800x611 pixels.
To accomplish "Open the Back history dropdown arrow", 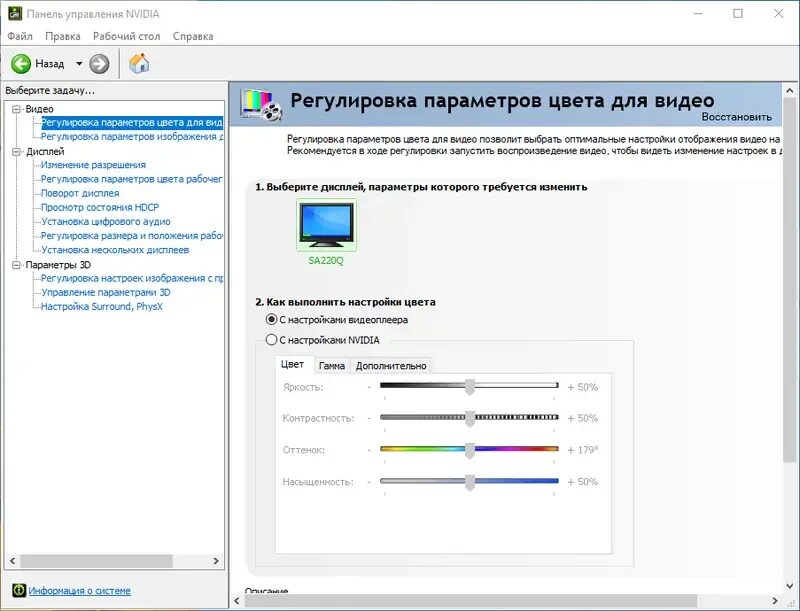I will coord(79,64).
